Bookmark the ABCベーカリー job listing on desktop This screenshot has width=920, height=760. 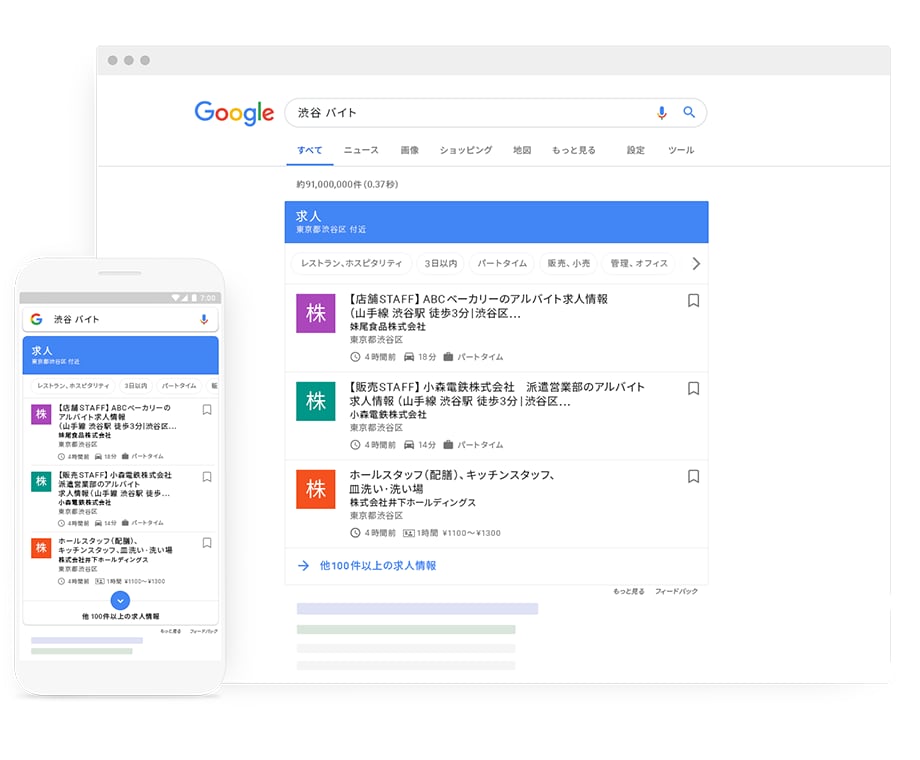(693, 300)
